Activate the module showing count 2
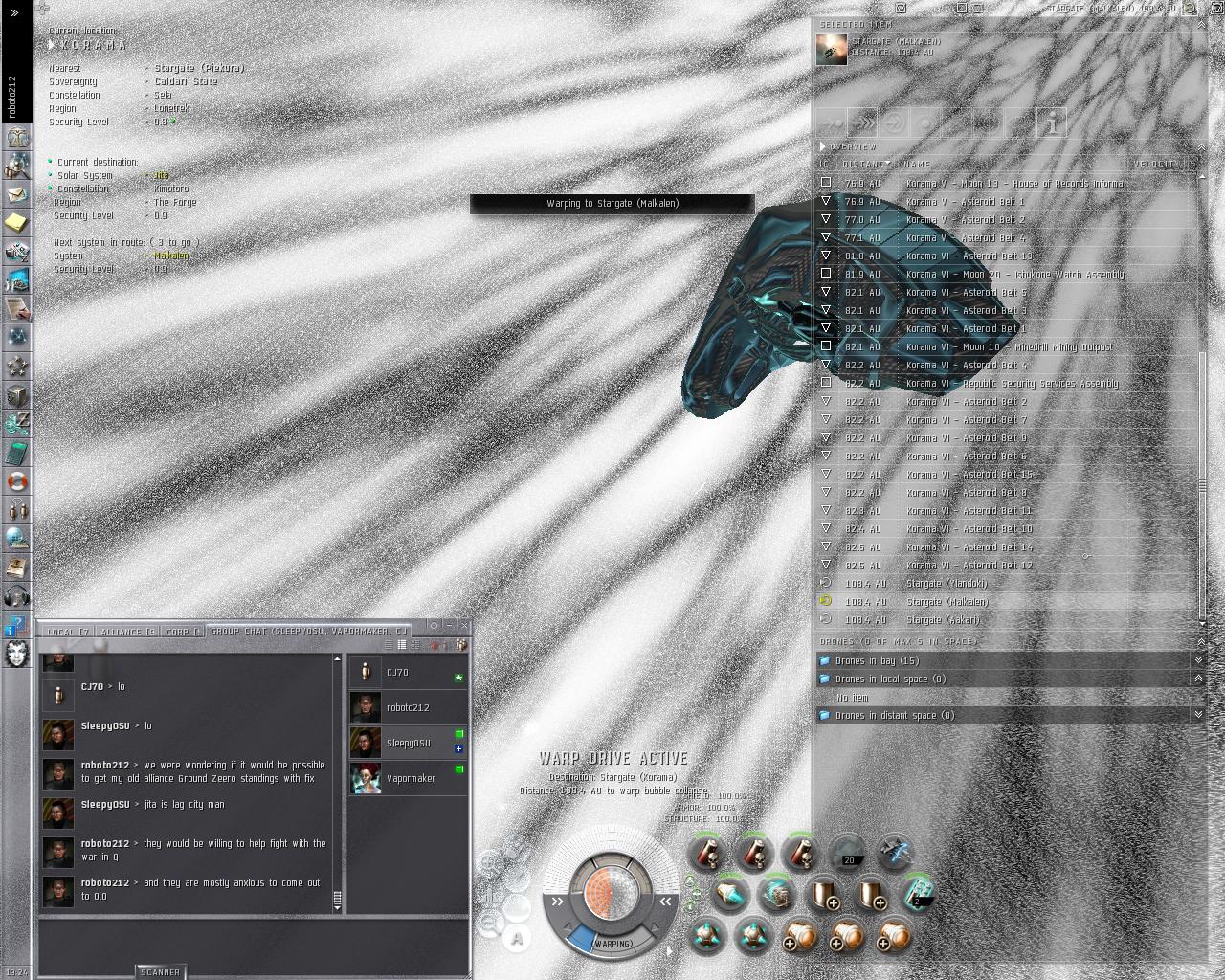The width and height of the screenshot is (1225, 980). (x=918, y=894)
